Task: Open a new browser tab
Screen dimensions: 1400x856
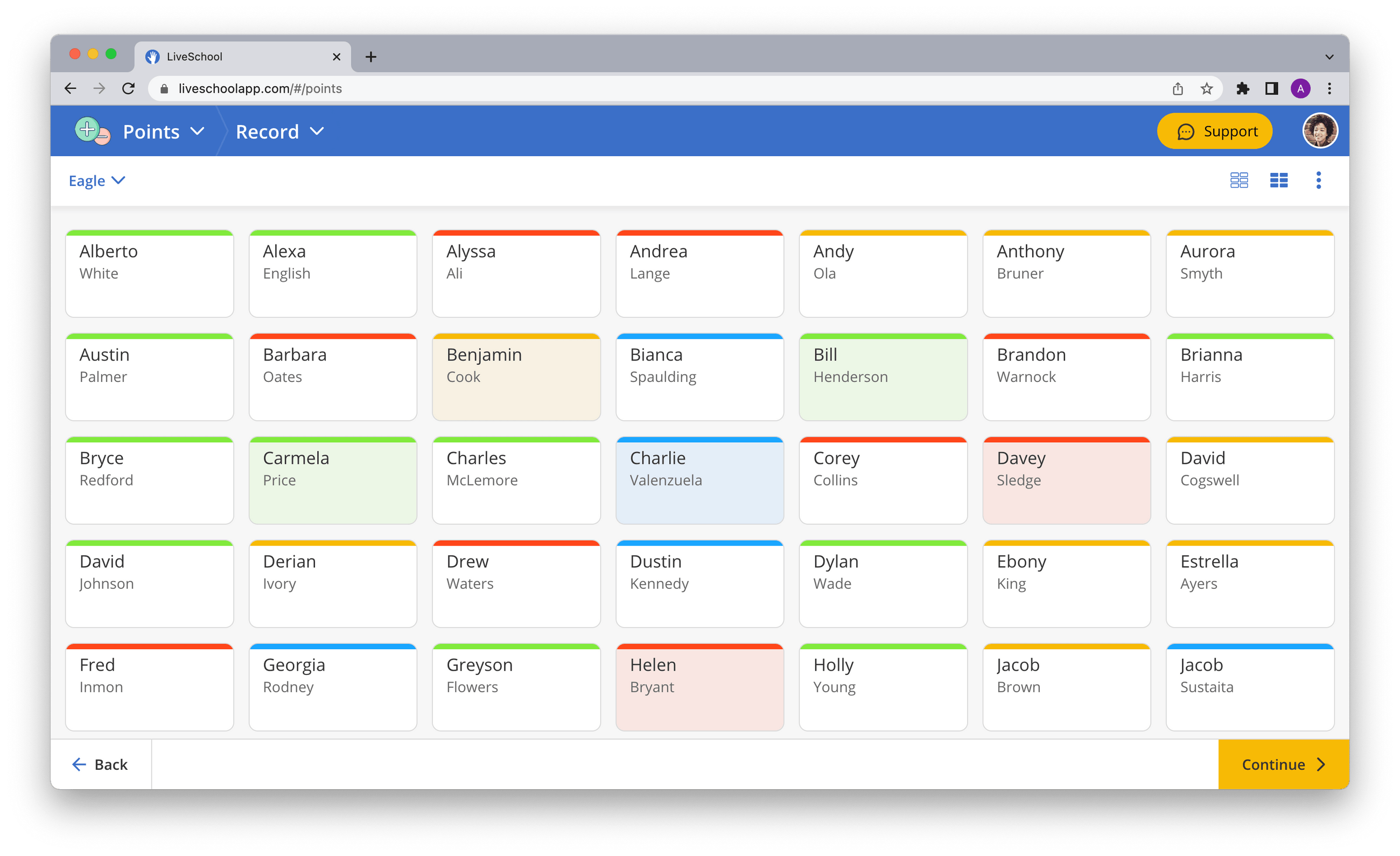Action: pyautogui.click(x=371, y=57)
